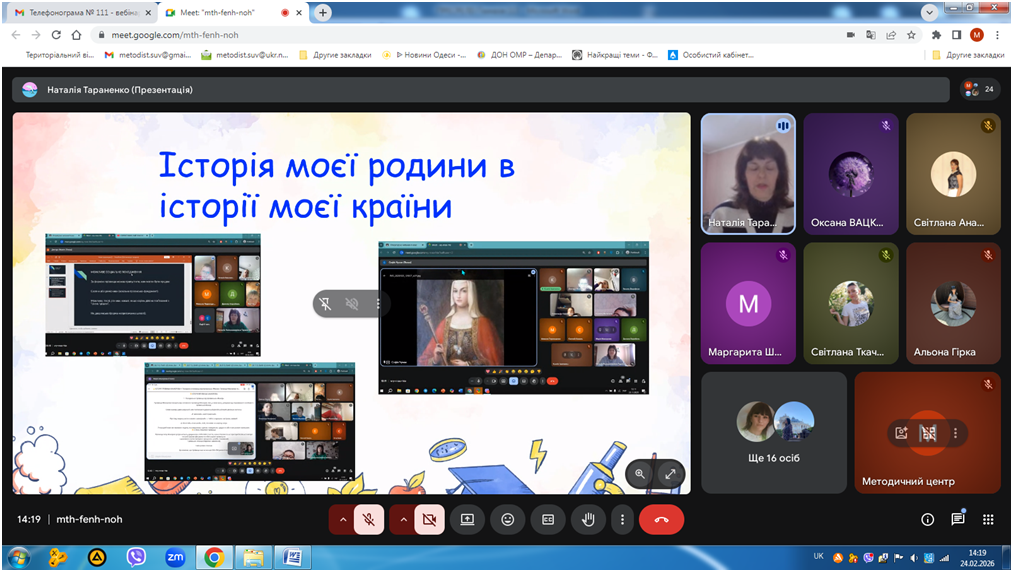Open the emoji reactions panel
Image resolution: width=1013 pixels, height=572 pixels.
(508, 519)
